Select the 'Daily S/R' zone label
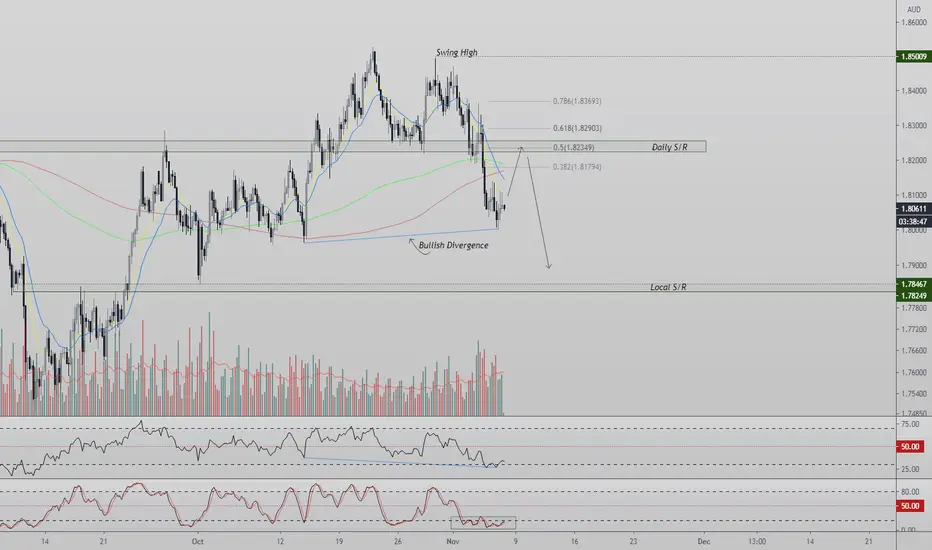Viewport: 932px width, 550px height. [x=669, y=147]
